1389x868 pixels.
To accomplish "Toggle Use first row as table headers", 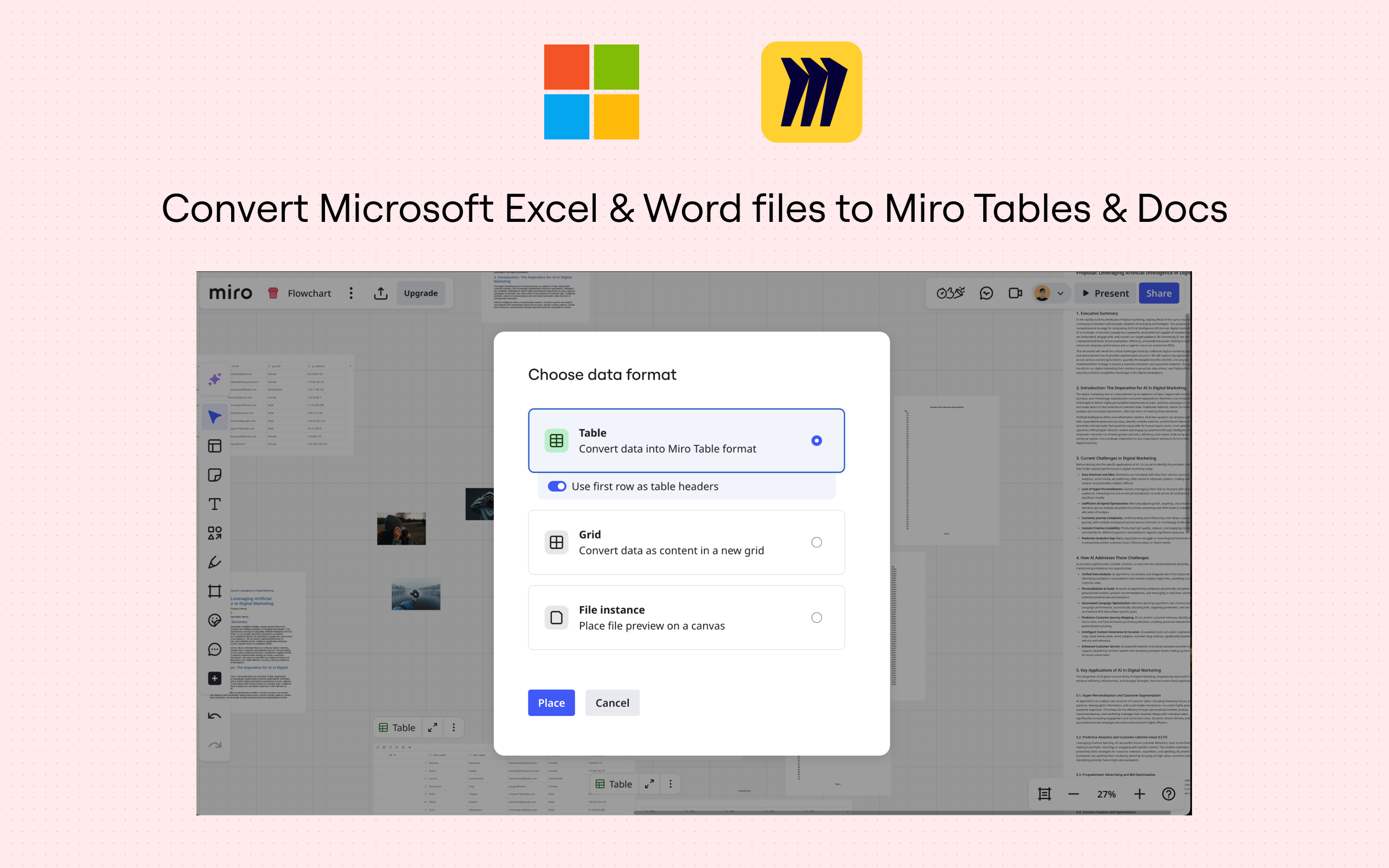I will tap(557, 486).
